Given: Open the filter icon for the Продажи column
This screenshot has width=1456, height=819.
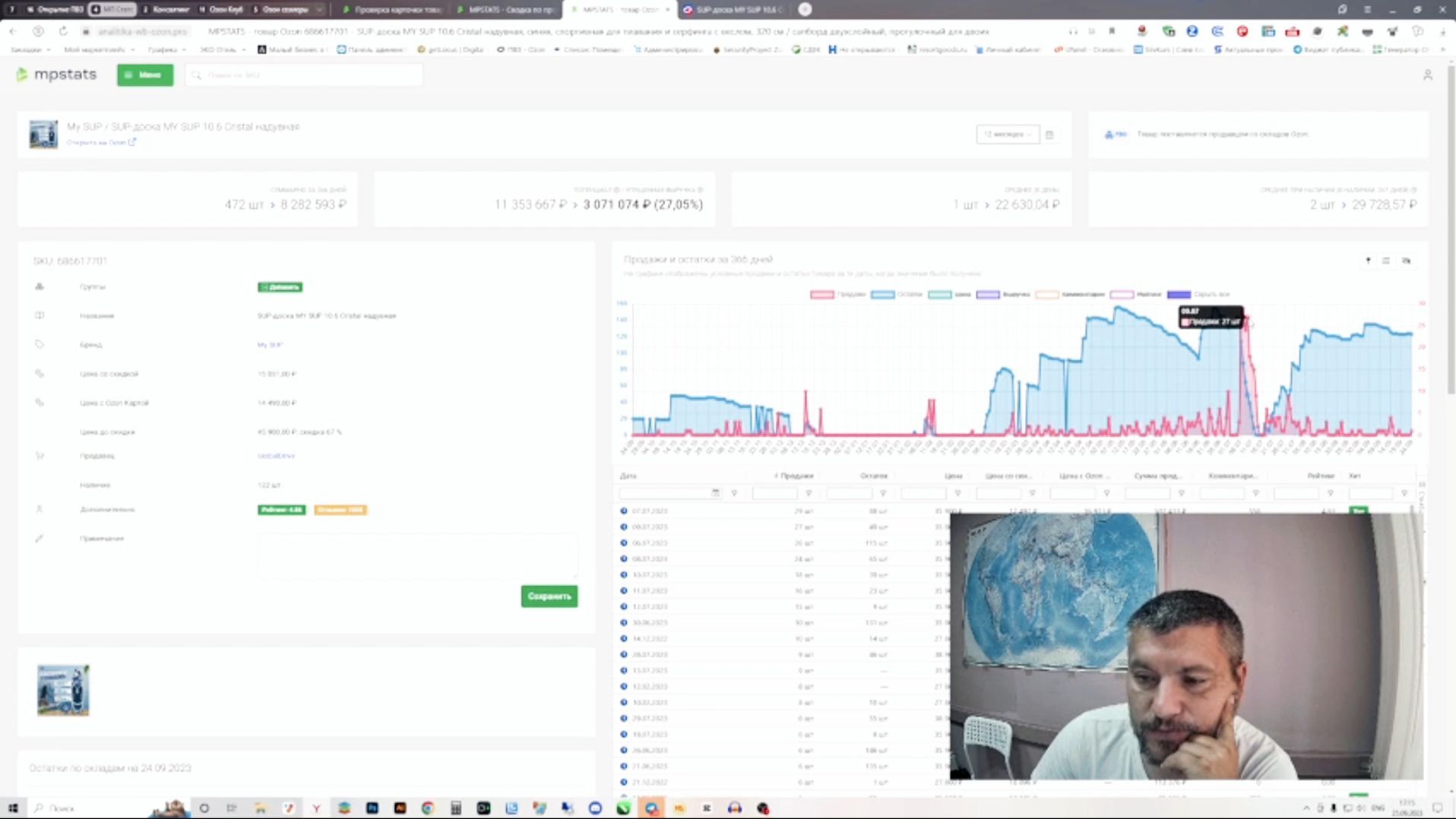Looking at the screenshot, I should [x=809, y=493].
